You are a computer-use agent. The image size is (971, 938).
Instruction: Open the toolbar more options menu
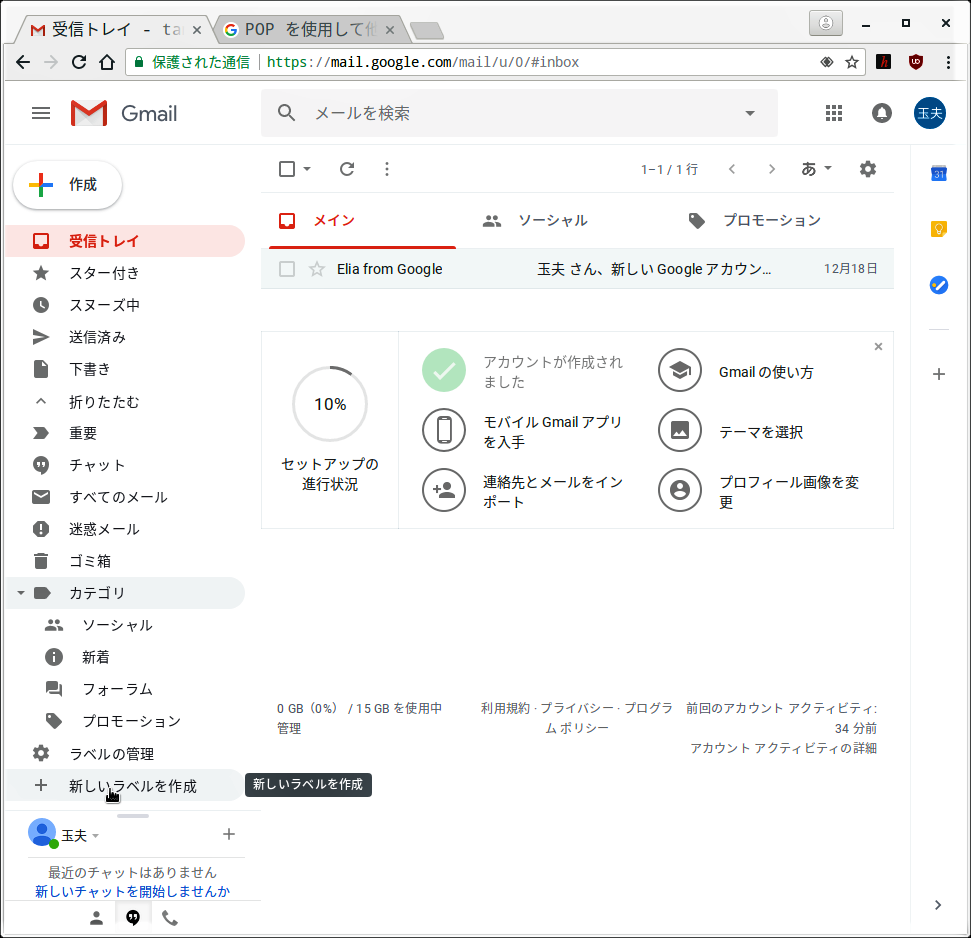(387, 169)
